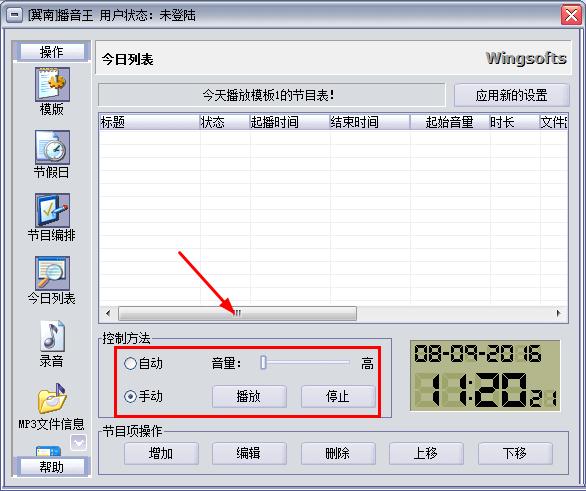Select the 手动 radio button
Screen dimensions: 586x491
coord(130,396)
